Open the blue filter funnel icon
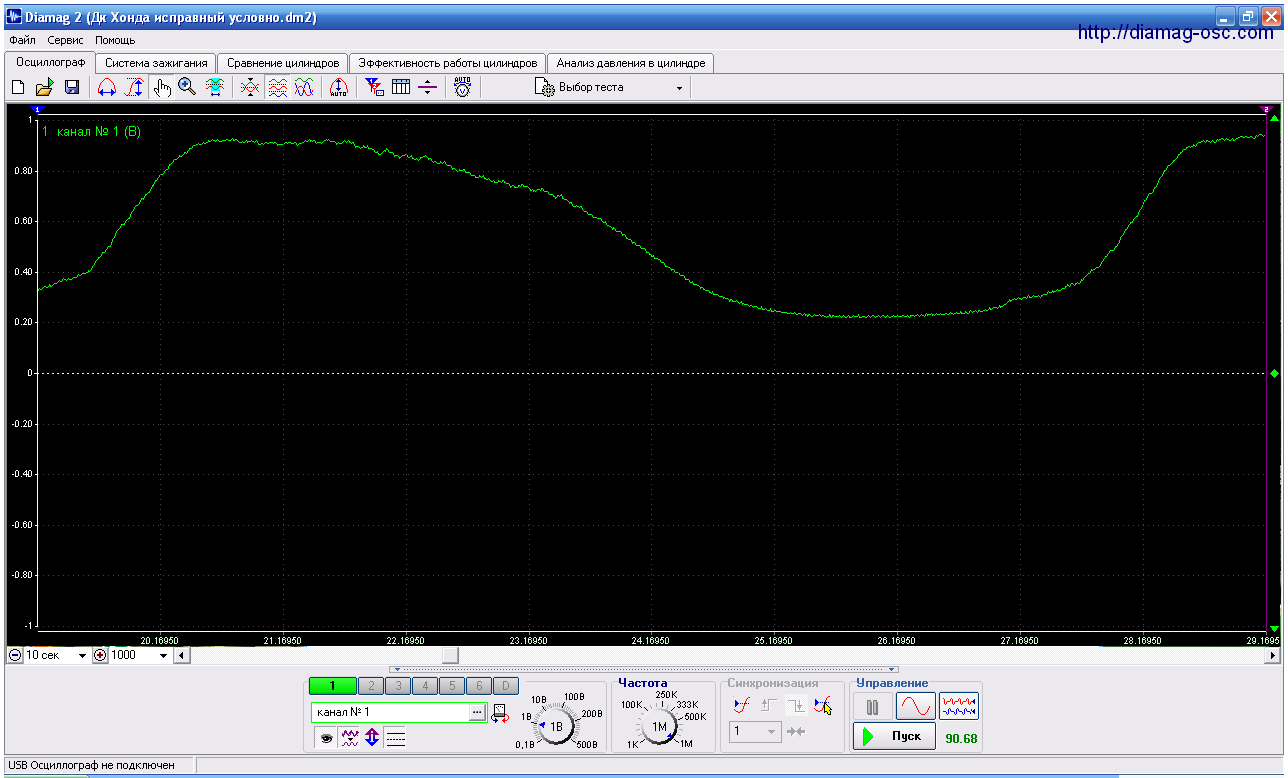Image resolution: width=1288 pixels, height=778 pixels. 374,87
